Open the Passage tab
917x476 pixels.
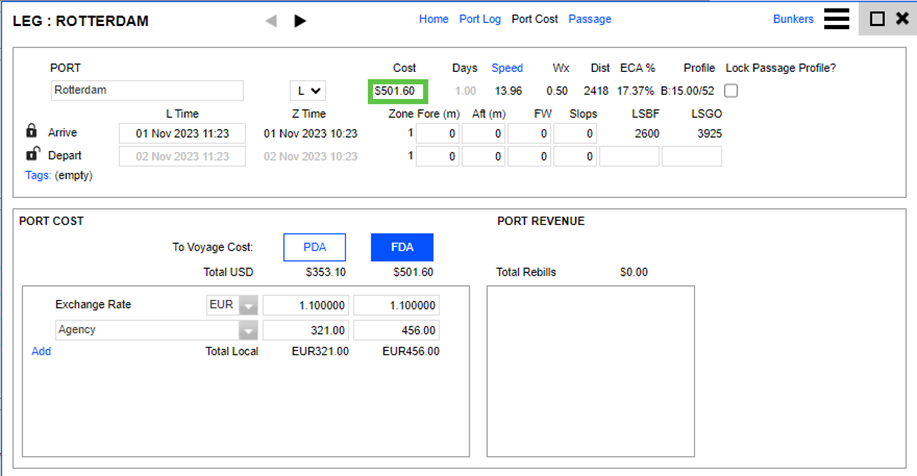(x=589, y=19)
